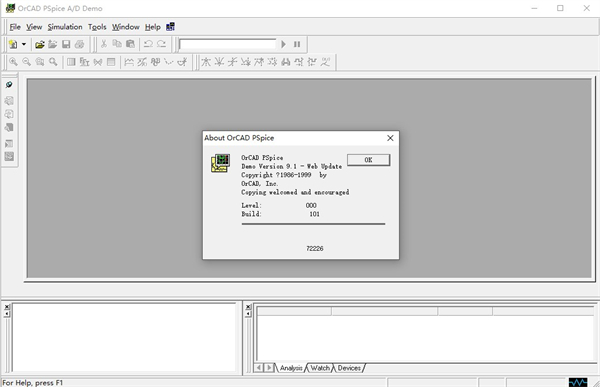
Task: Click the Print icon in toolbar
Action: click(x=79, y=44)
